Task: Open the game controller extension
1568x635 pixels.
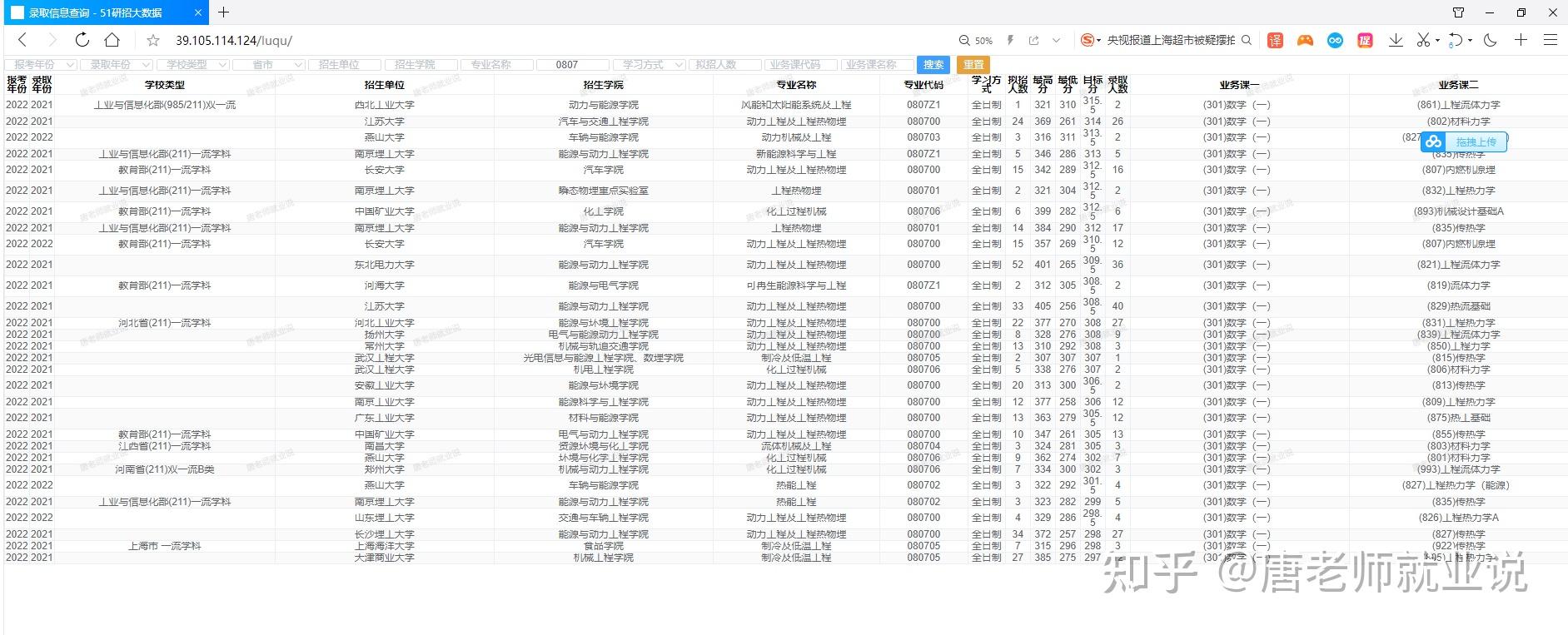Action: 1305,40
